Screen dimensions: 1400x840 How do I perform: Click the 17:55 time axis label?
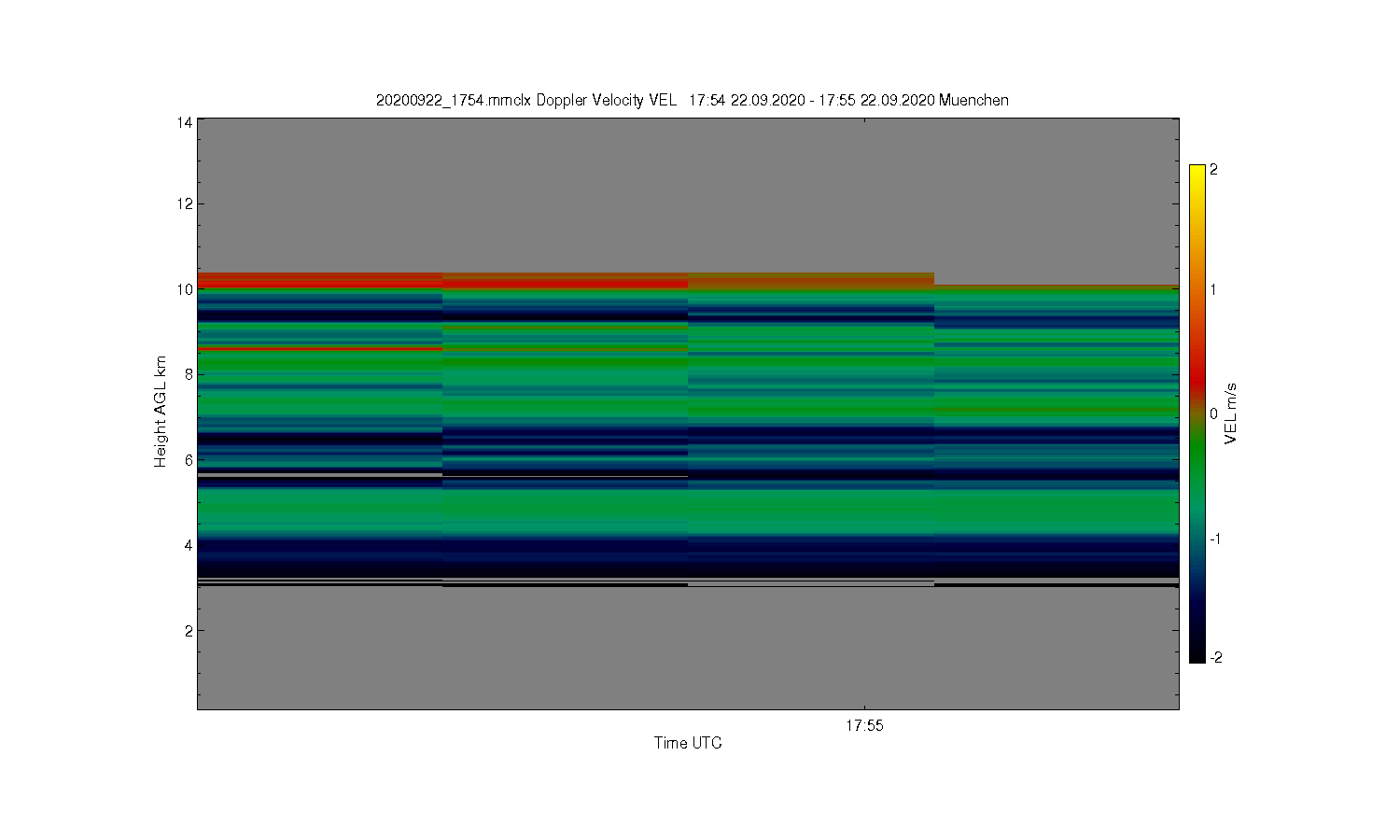click(864, 725)
